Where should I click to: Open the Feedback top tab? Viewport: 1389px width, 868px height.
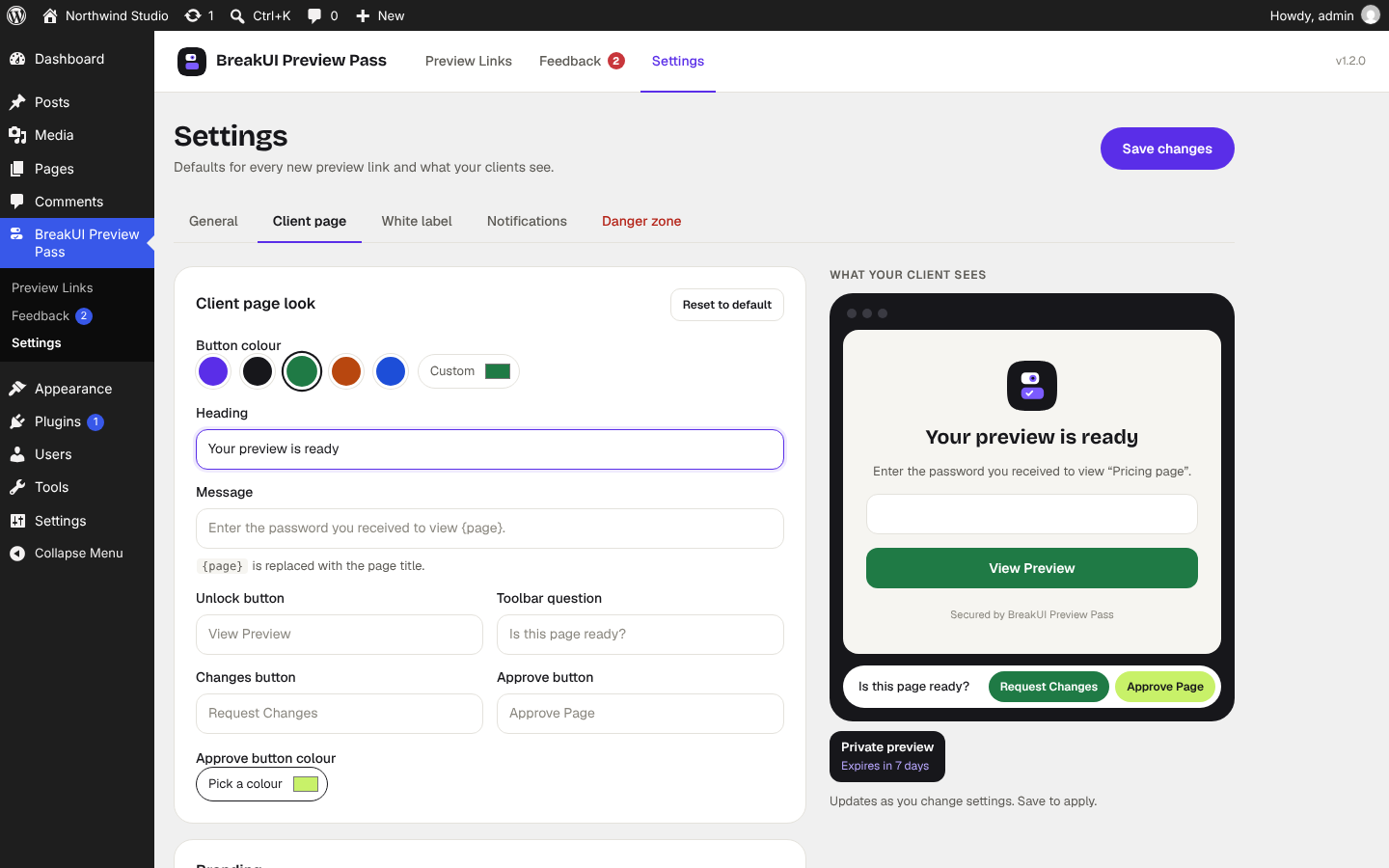(x=582, y=61)
